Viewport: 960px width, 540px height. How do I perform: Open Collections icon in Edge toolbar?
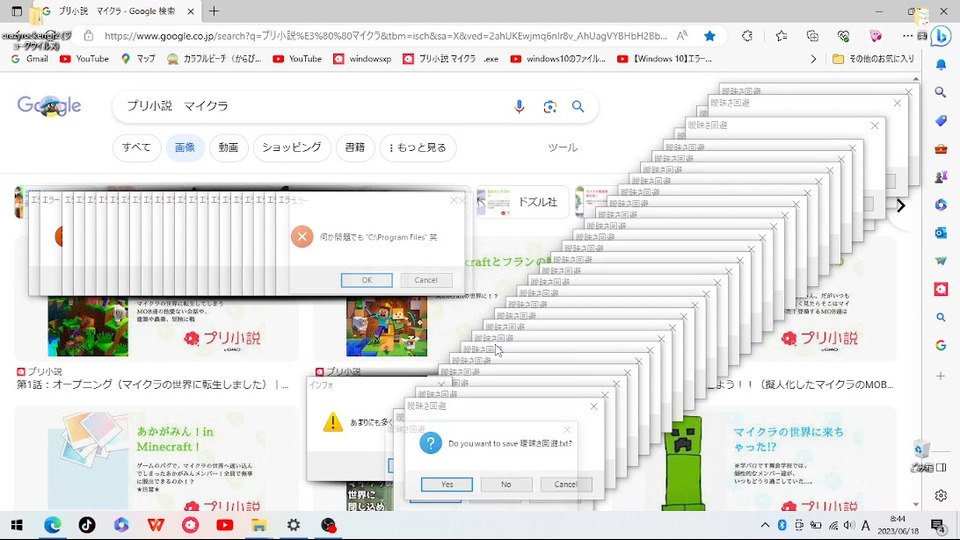pyautogui.click(x=812, y=36)
